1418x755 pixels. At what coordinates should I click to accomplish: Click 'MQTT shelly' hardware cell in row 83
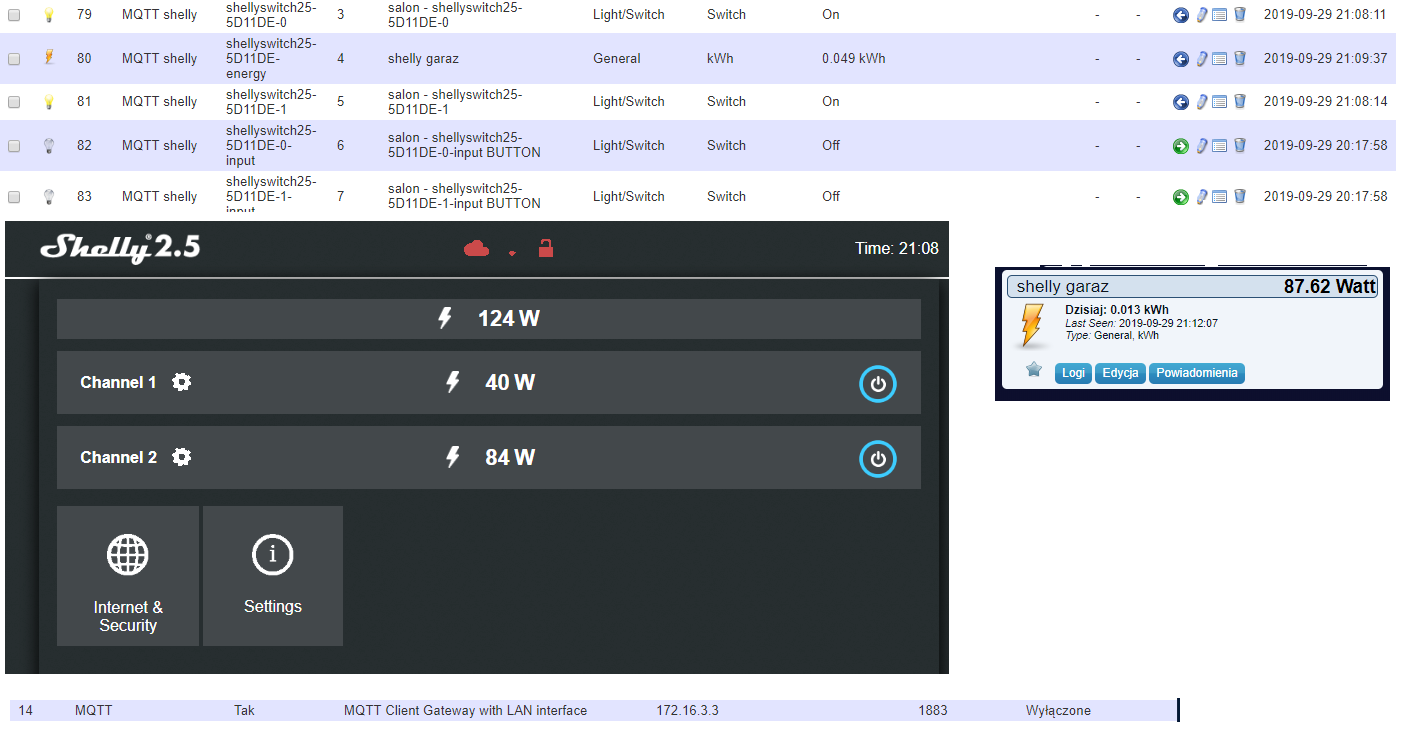point(160,197)
